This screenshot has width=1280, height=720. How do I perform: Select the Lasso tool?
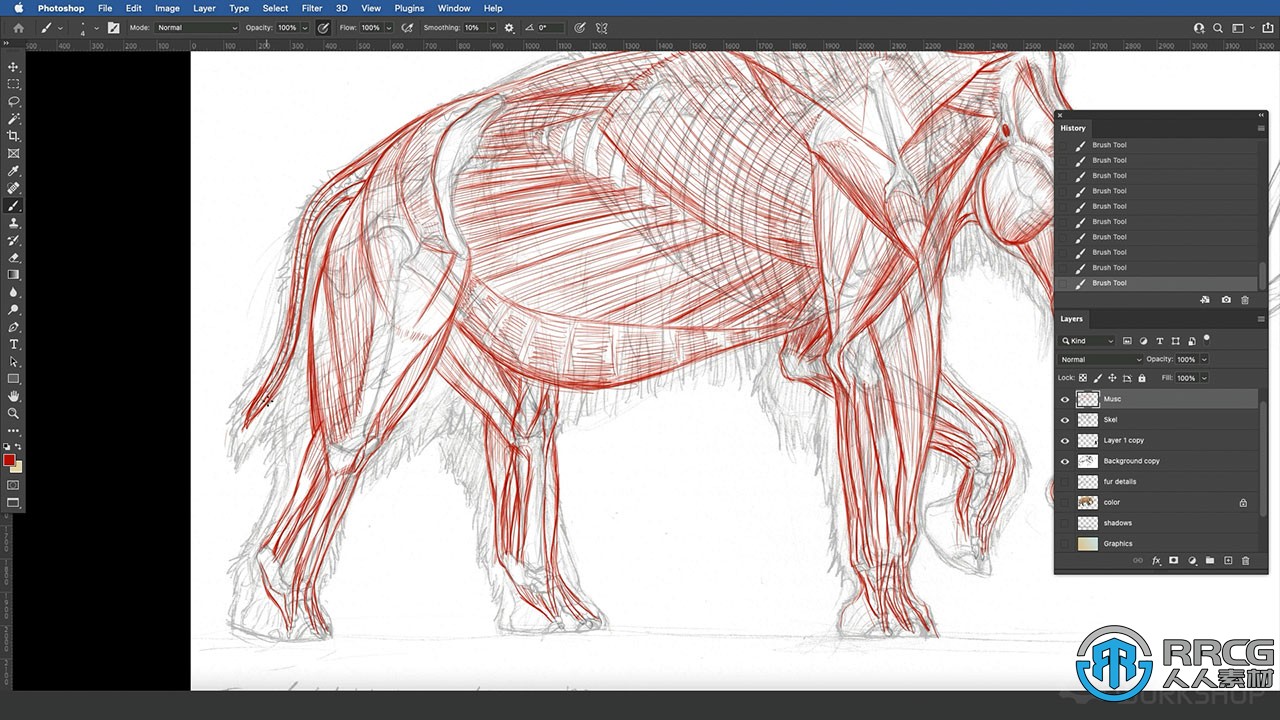point(13,101)
